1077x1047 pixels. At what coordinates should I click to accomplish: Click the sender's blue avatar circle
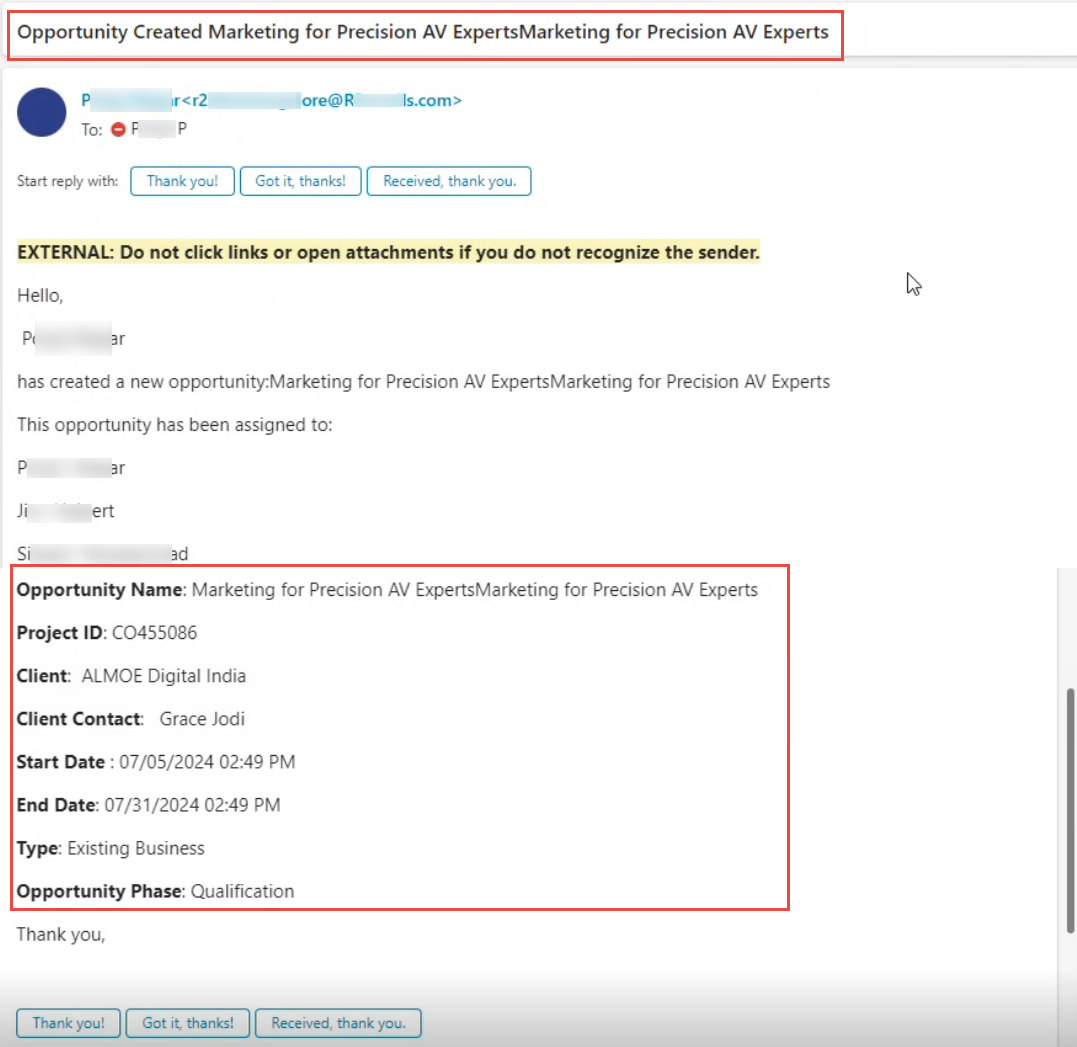point(42,112)
